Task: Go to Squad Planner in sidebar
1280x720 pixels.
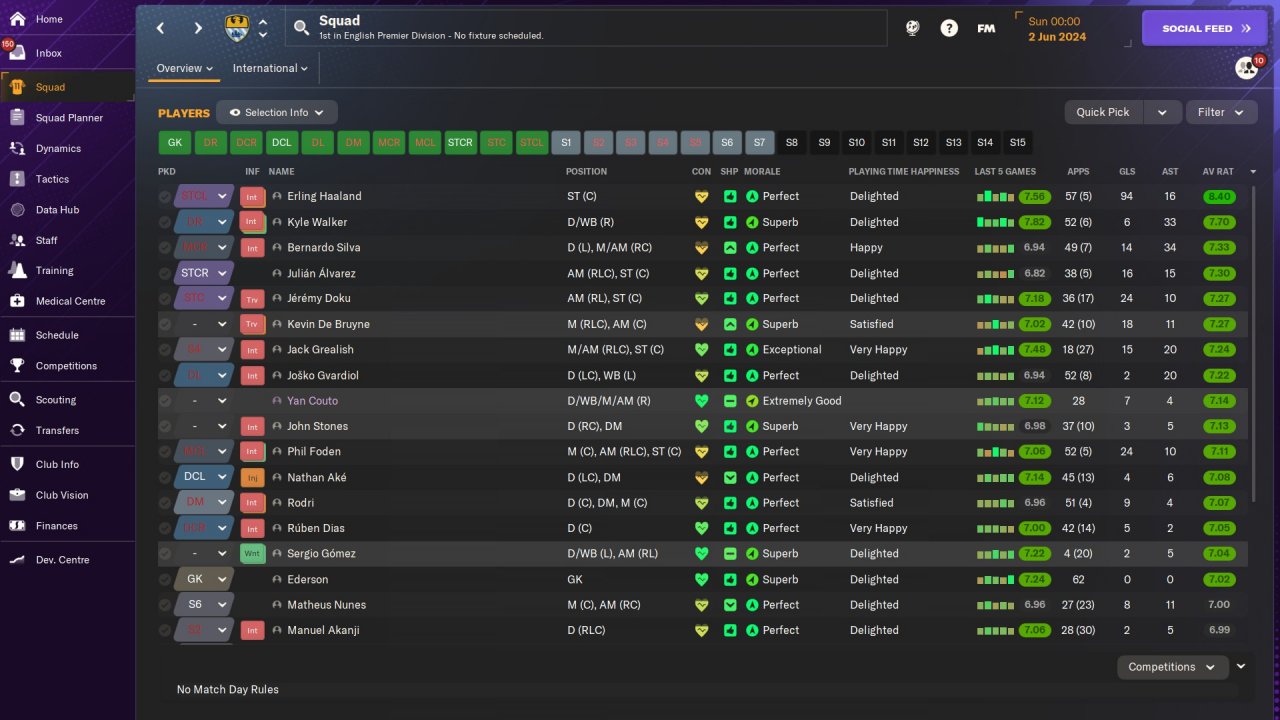Action: click(67, 118)
